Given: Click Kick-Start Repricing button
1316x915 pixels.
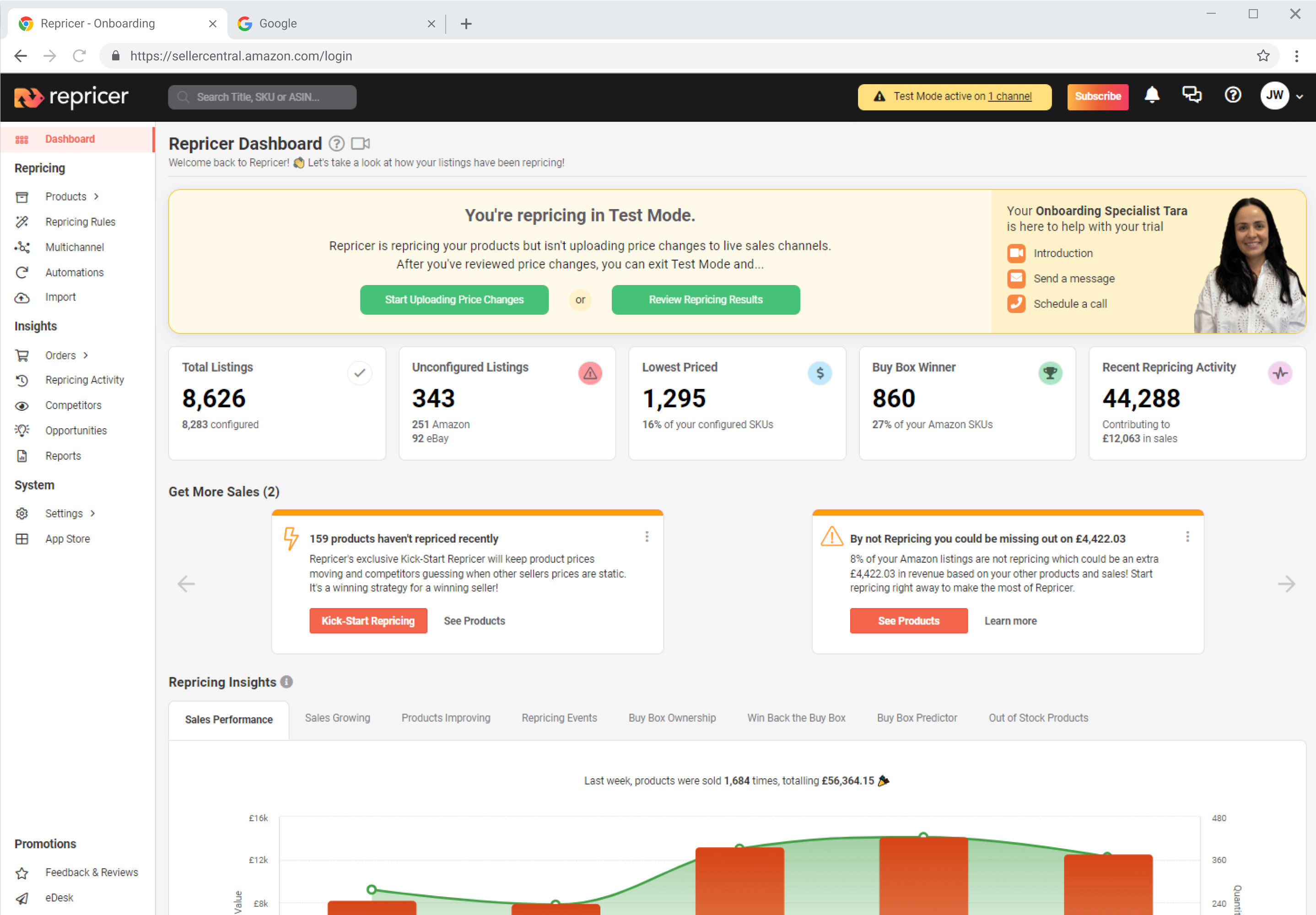Looking at the screenshot, I should pos(368,620).
